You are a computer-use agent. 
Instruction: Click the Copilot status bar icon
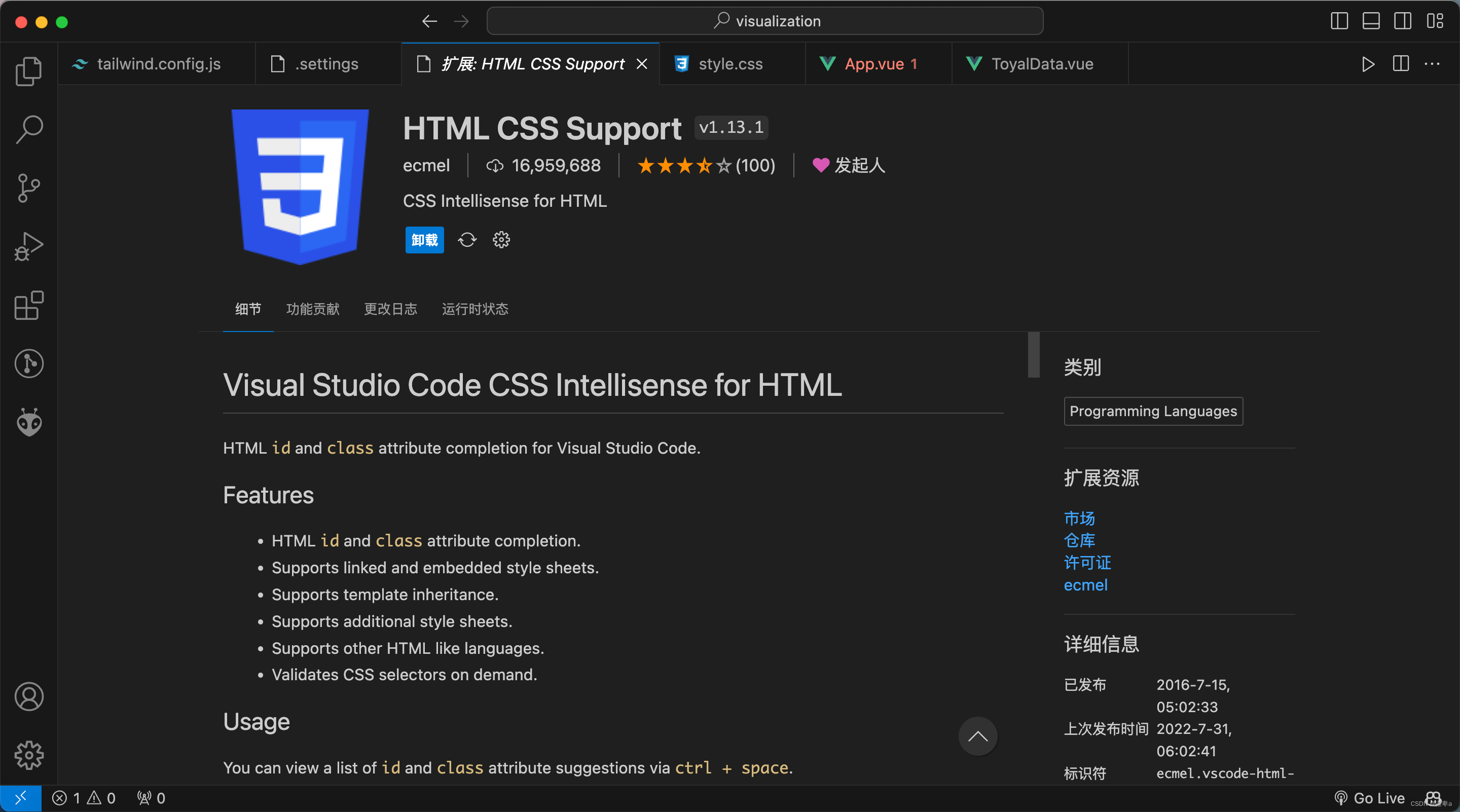pyautogui.click(x=1433, y=798)
